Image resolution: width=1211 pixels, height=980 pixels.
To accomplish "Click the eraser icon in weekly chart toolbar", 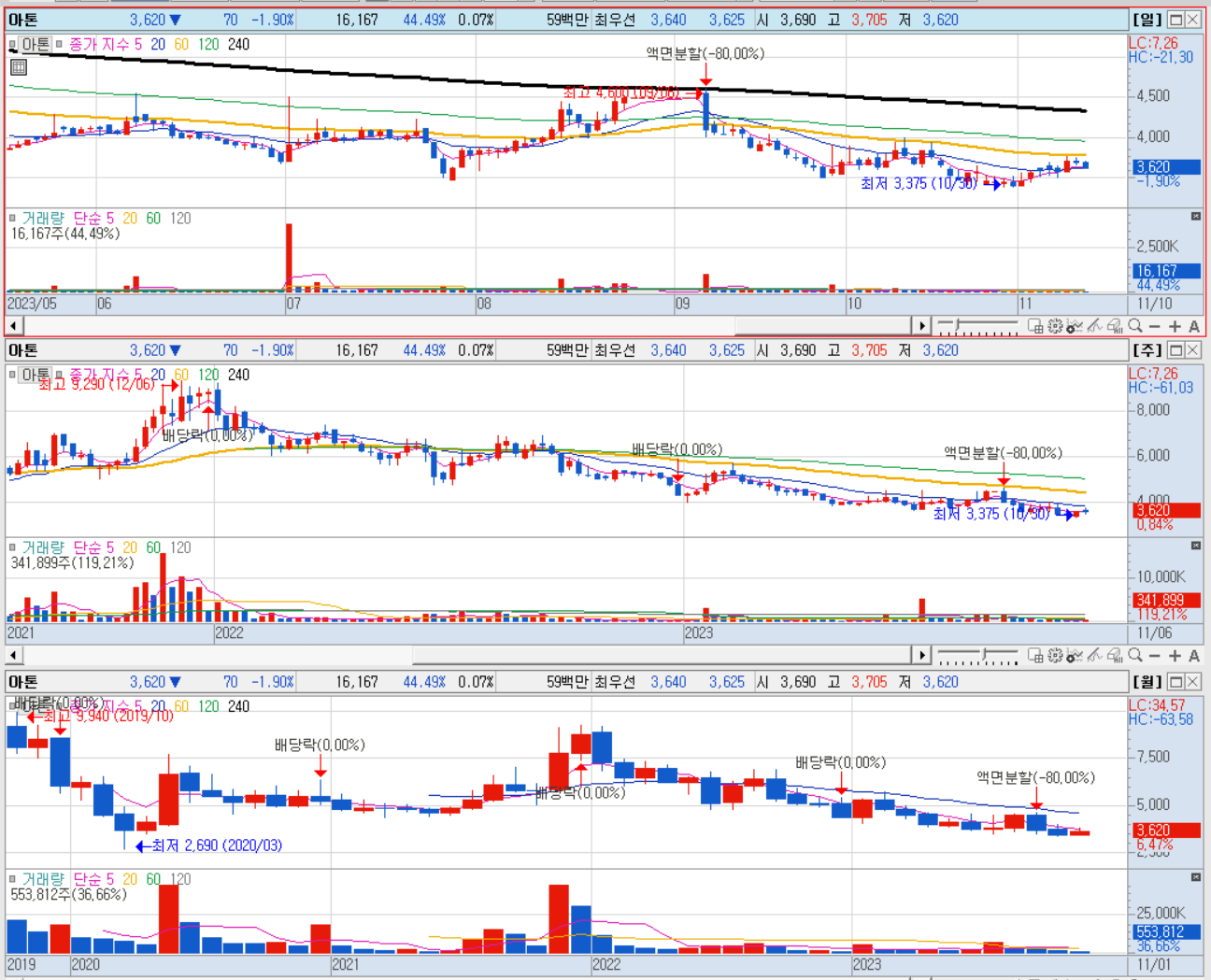I will [1115, 656].
